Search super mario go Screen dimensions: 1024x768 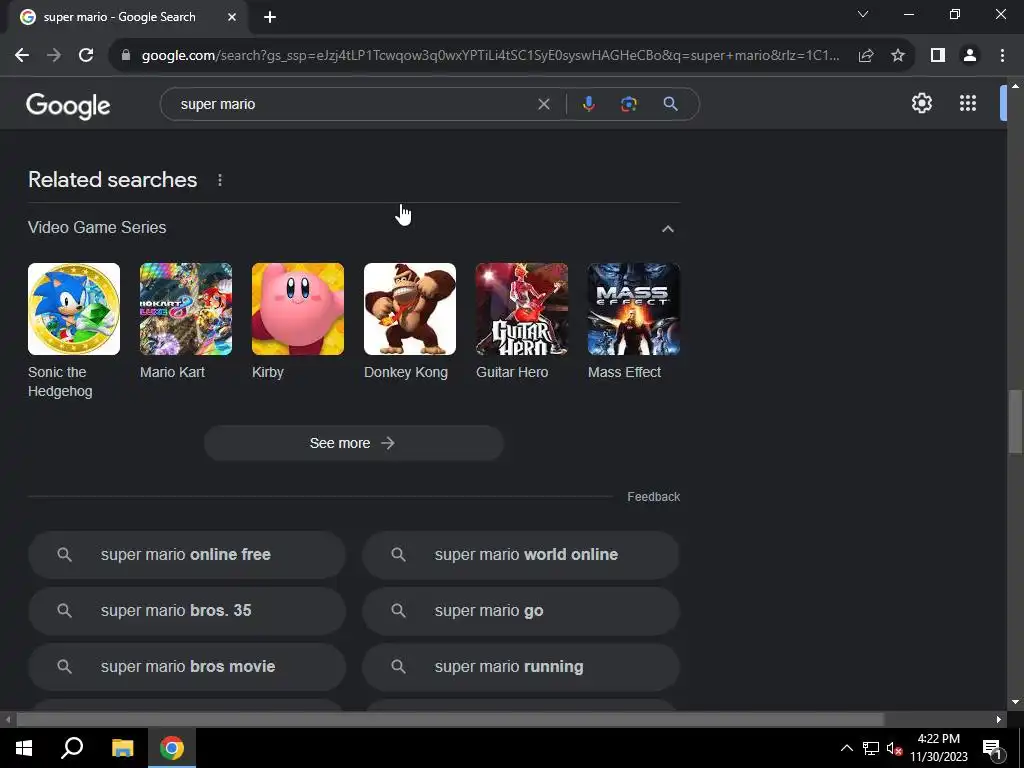(x=521, y=611)
